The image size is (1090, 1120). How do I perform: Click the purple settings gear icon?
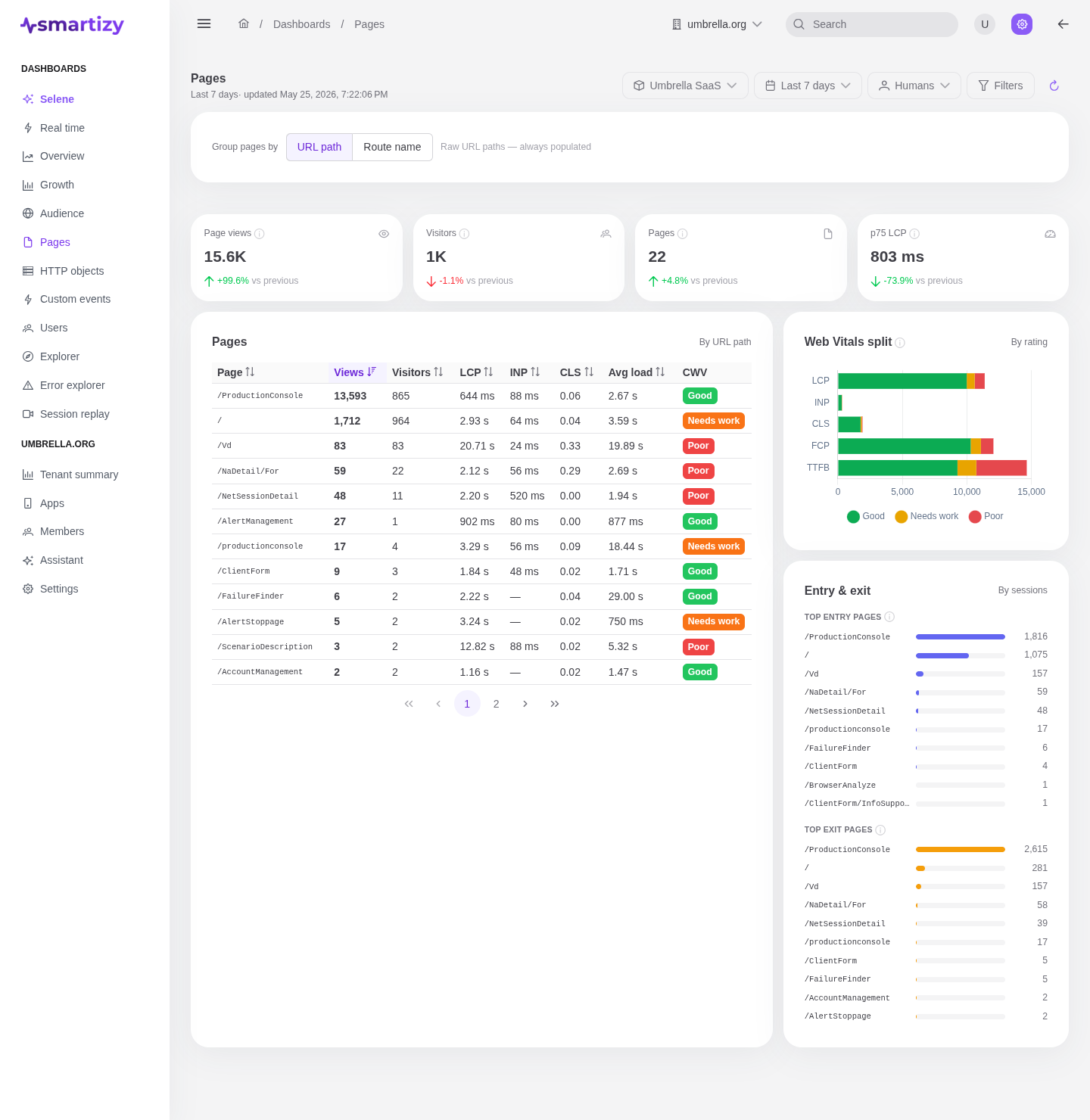click(x=1022, y=24)
